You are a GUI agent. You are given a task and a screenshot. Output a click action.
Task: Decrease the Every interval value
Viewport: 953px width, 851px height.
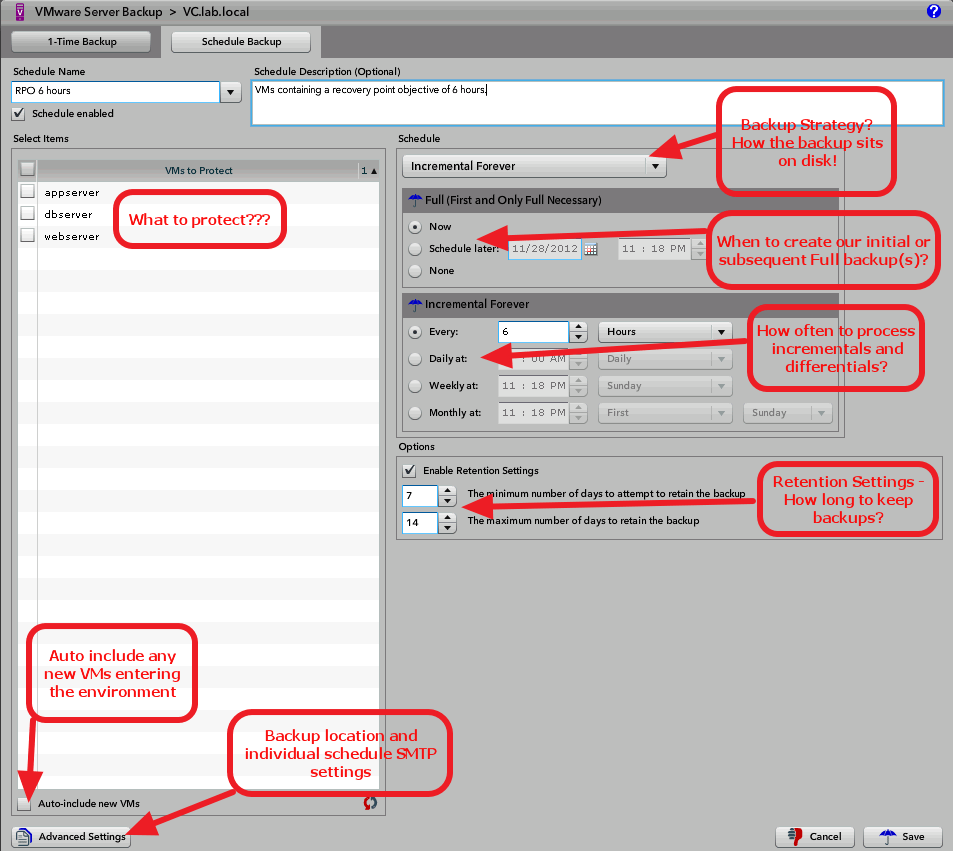[x=578, y=337]
